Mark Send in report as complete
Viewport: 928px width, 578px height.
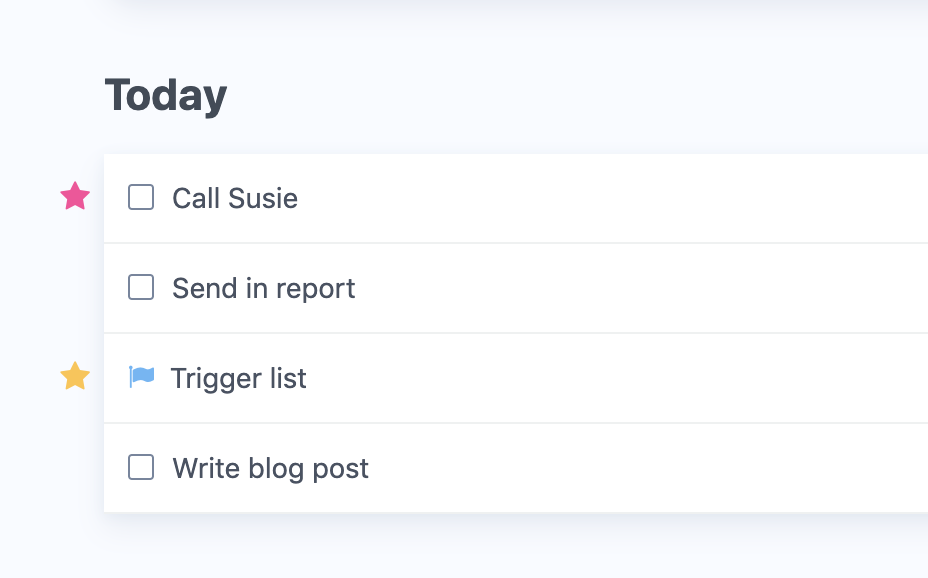pyautogui.click(x=141, y=287)
